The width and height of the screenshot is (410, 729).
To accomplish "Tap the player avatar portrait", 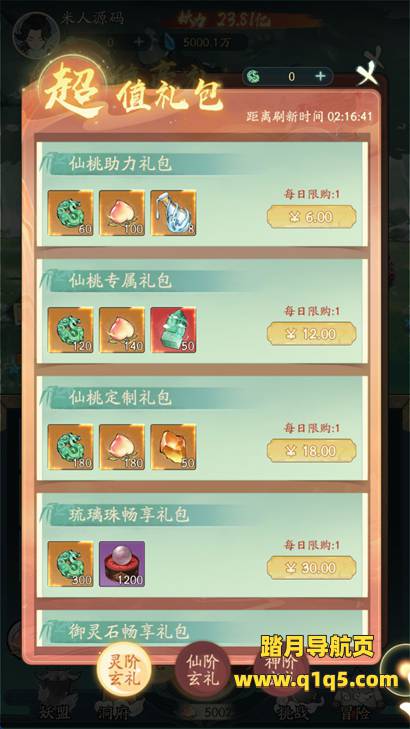I will pos(35,34).
